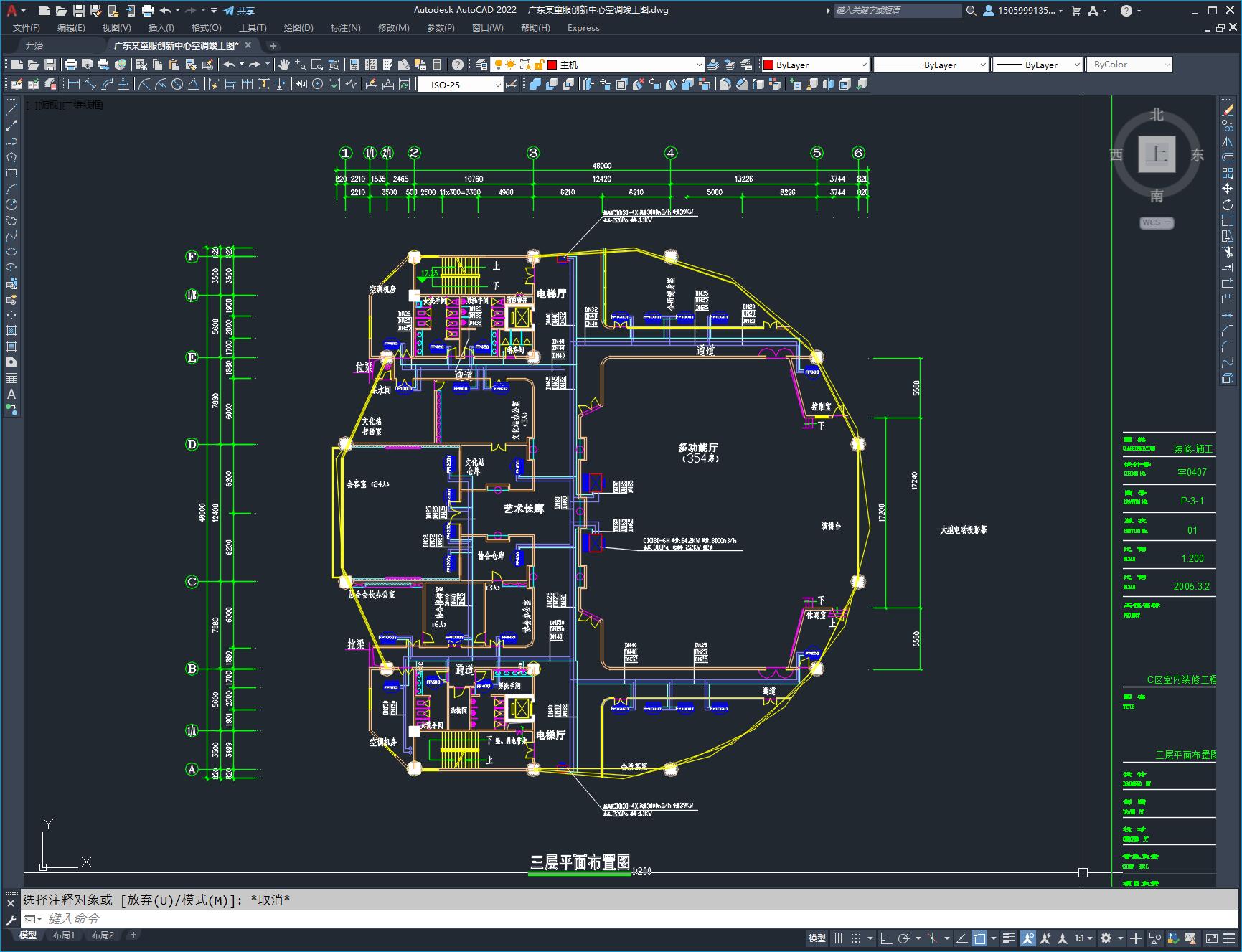Click the Diameter dimension tool
This screenshot has width=1242, height=952.
coord(177,85)
